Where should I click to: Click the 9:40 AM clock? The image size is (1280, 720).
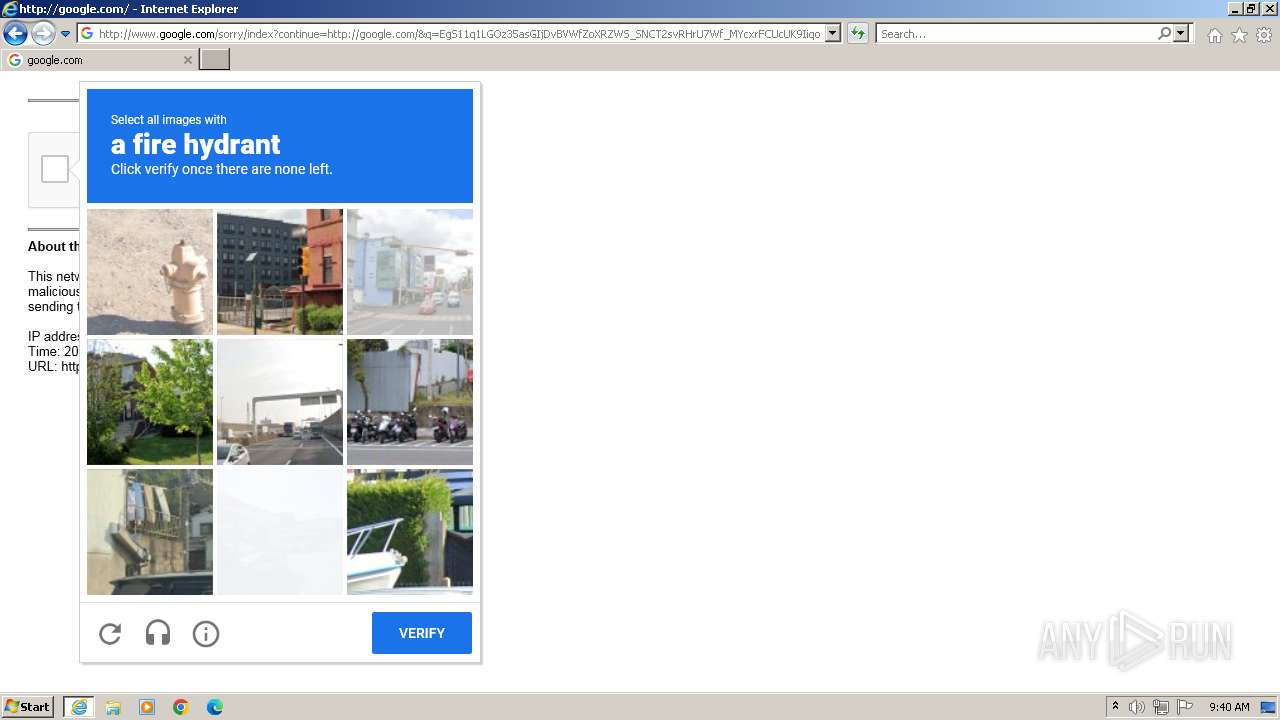click(x=1229, y=707)
